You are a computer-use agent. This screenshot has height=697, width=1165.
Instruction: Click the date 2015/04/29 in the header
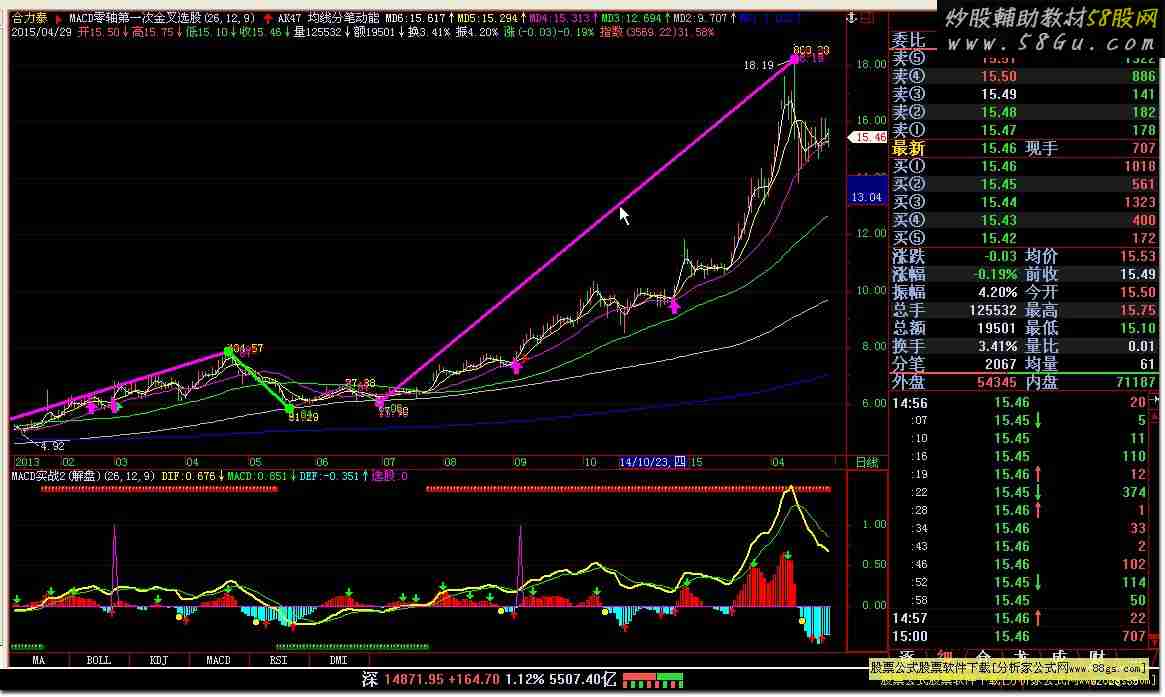click(42, 32)
